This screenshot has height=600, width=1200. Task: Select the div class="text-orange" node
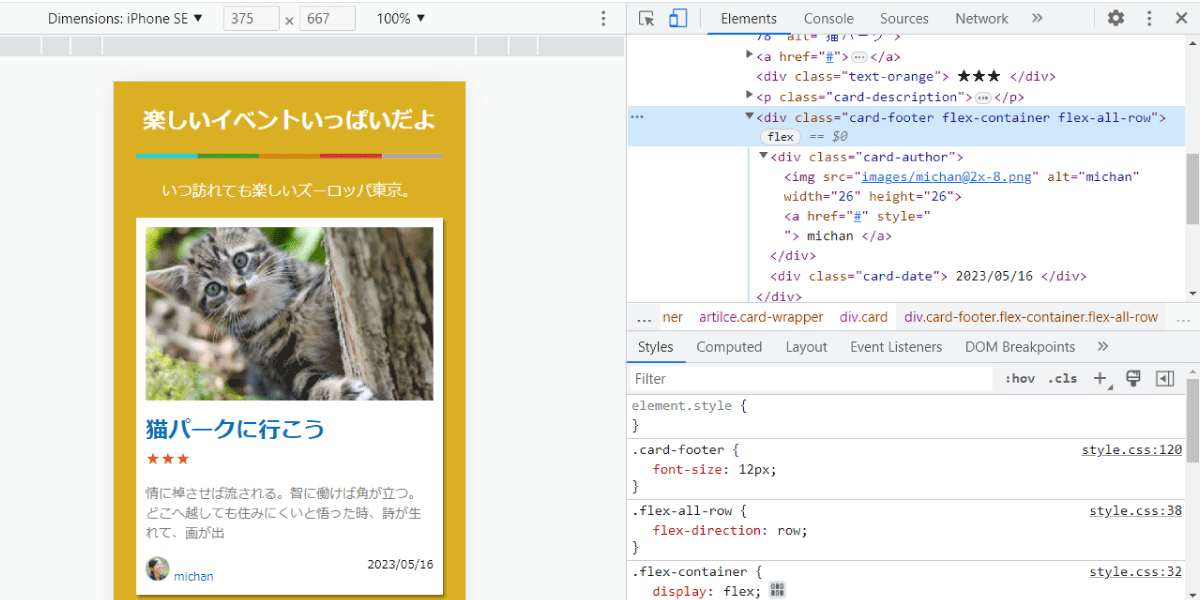[x=906, y=76]
